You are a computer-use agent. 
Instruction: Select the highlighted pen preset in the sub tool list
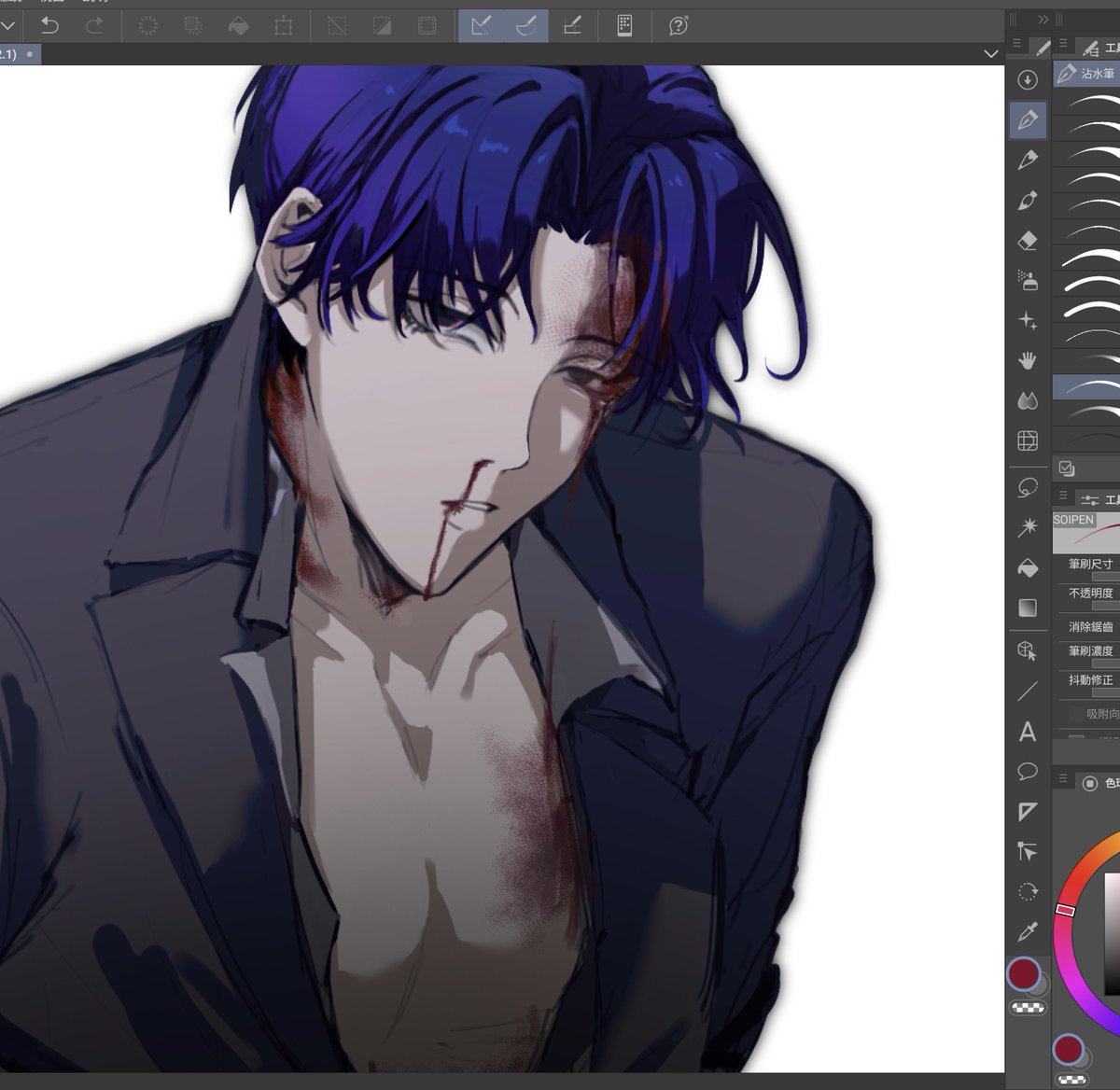(1086, 386)
